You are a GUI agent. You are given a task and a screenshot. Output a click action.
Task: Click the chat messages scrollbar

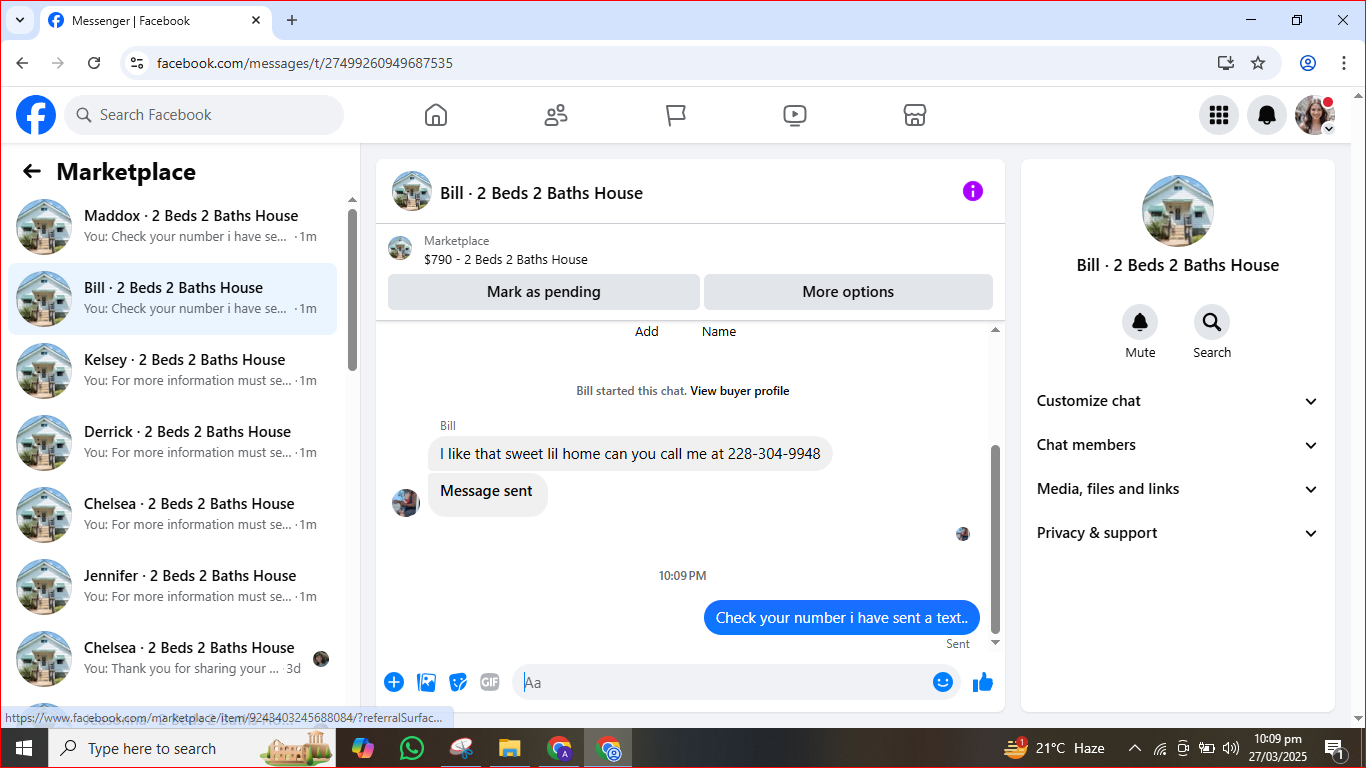995,538
